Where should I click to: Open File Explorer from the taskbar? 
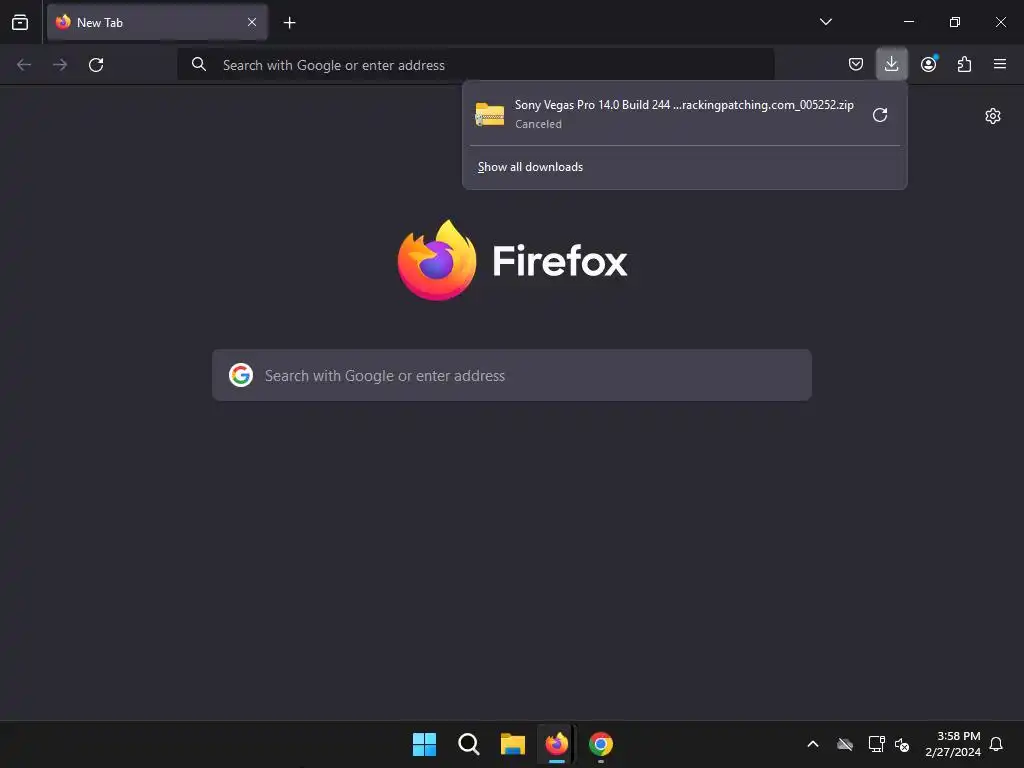click(513, 744)
